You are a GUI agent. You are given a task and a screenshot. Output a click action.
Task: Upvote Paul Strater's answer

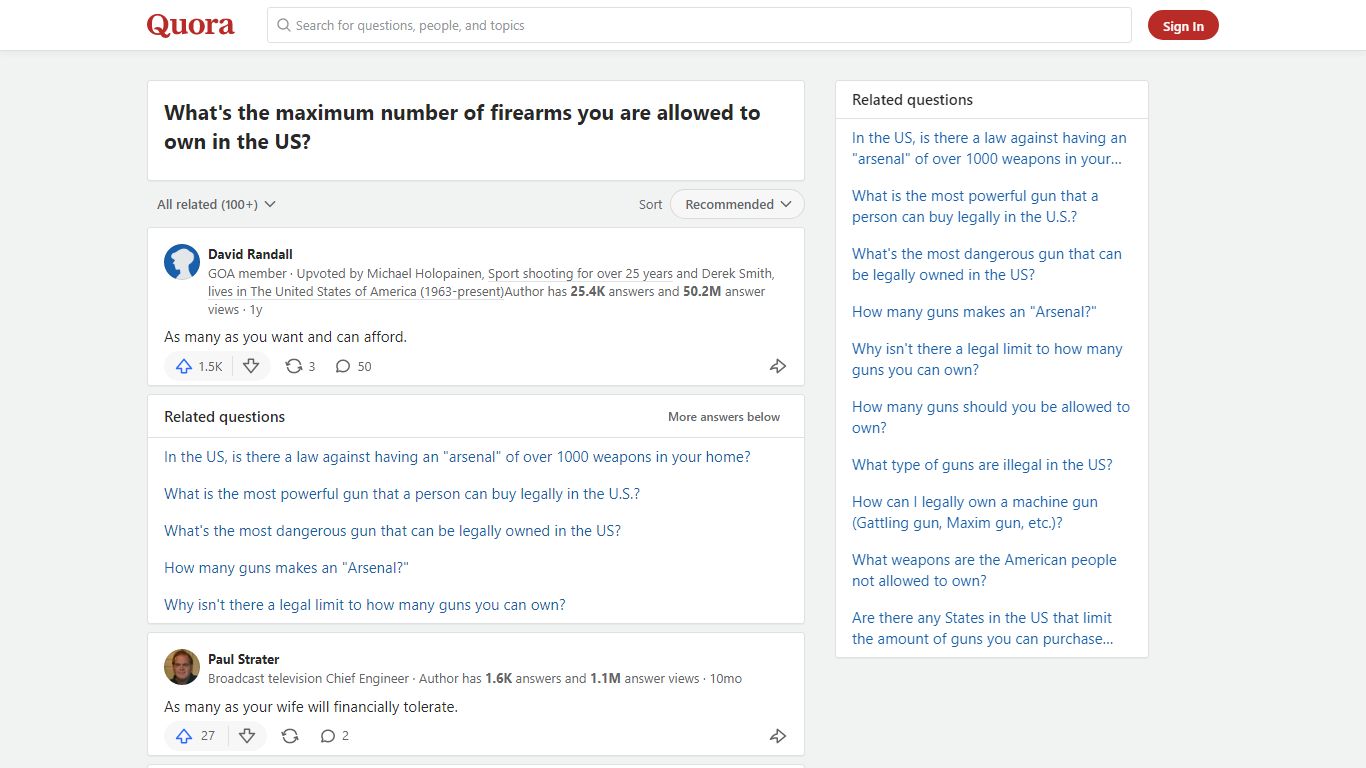tap(184, 736)
